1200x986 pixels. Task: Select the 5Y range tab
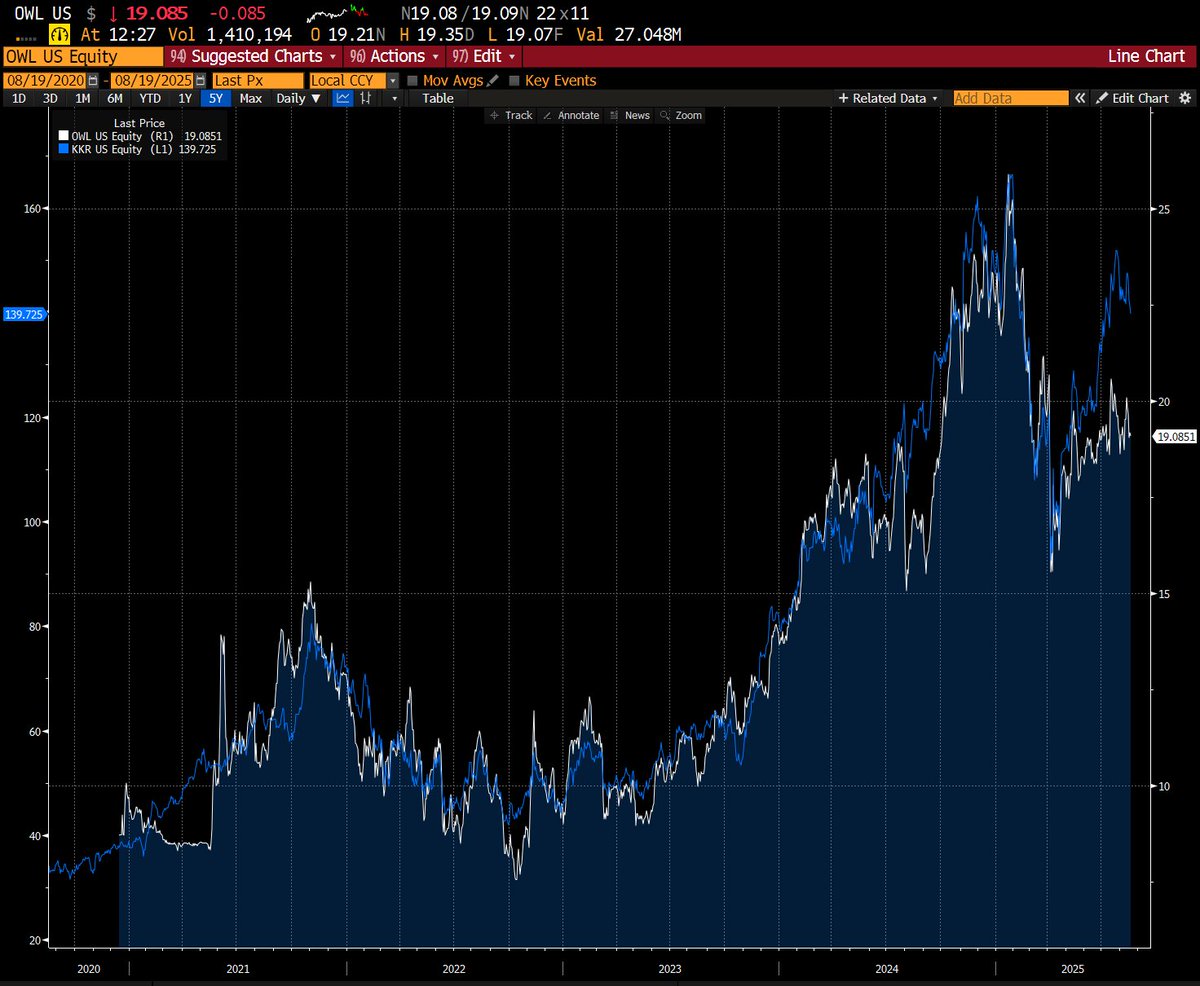(216, 98)
